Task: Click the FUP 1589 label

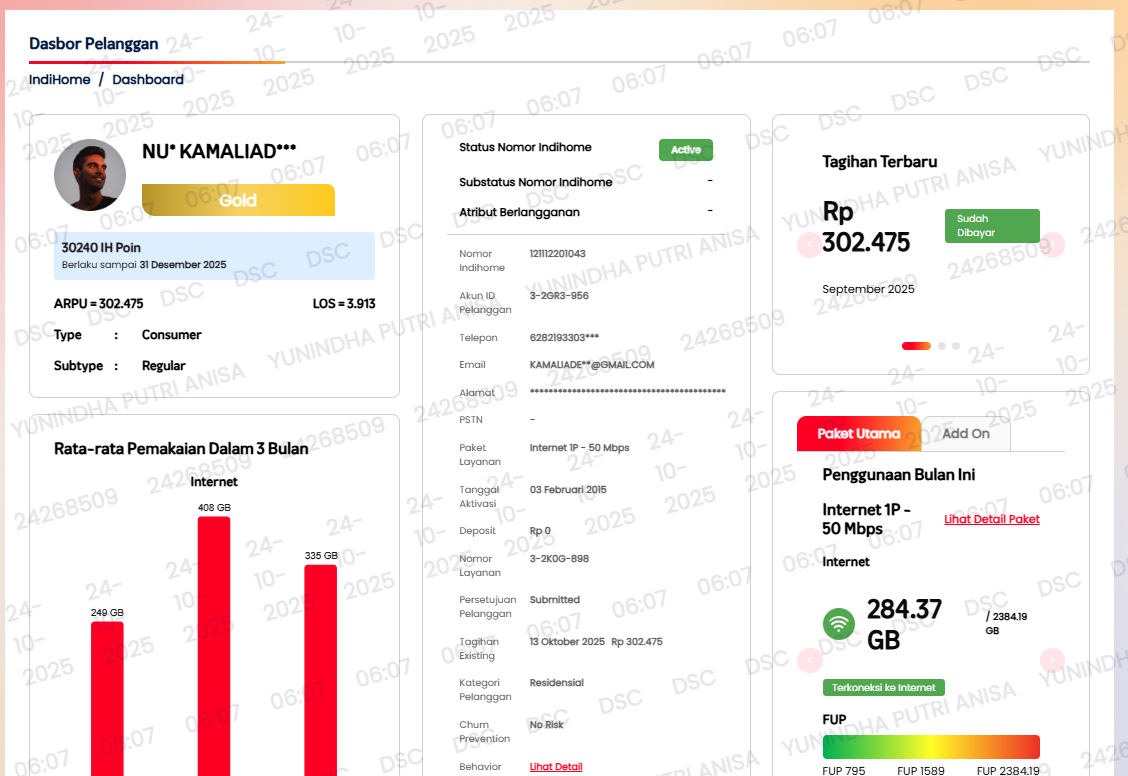Action: (x=921, y=770)
